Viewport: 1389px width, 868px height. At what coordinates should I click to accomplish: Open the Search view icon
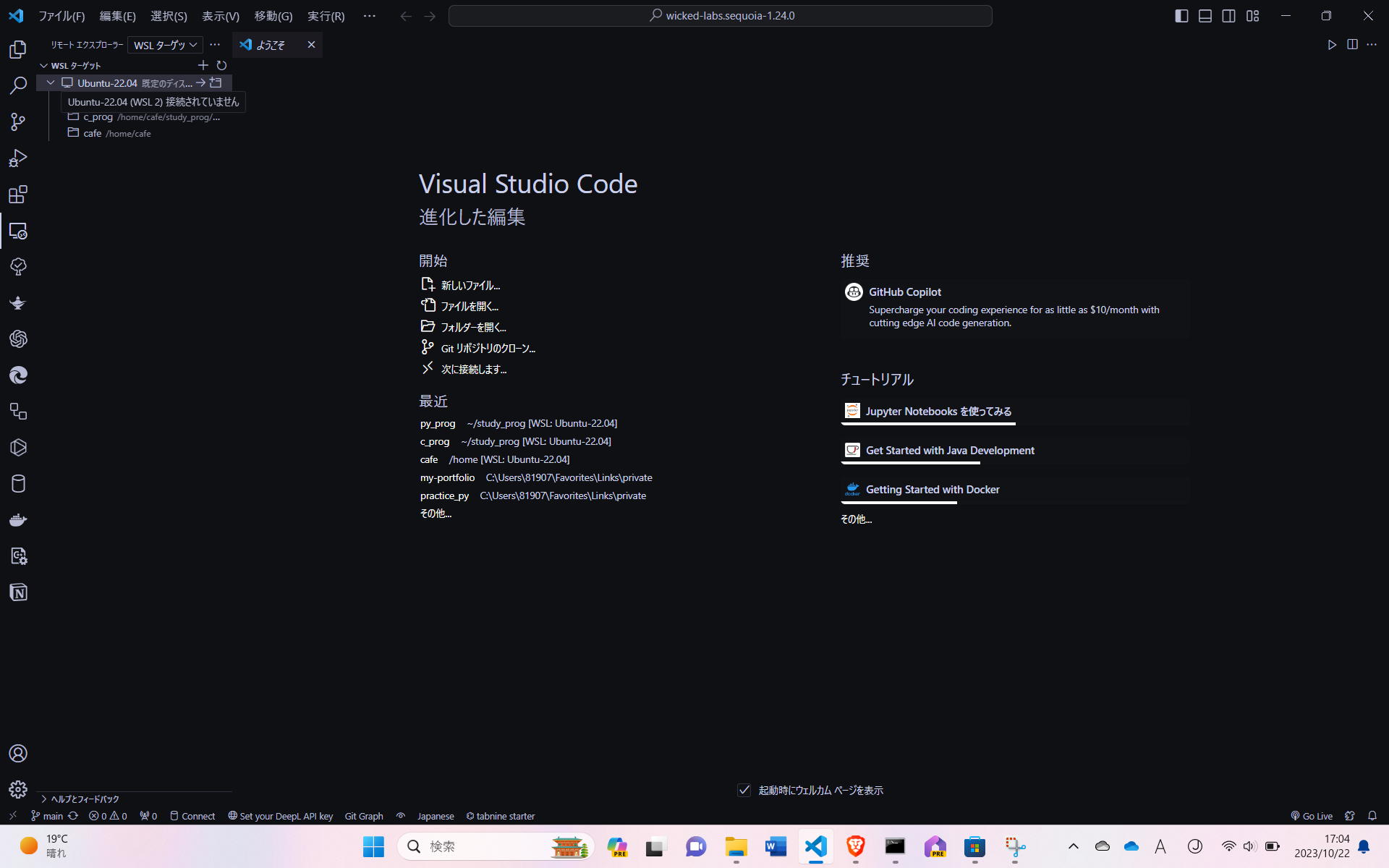coord(18,85)
